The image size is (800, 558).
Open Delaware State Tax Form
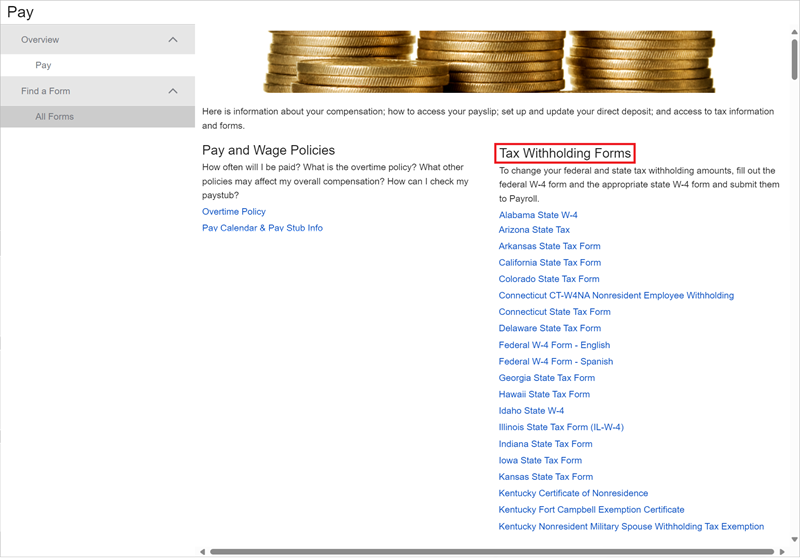[550, 328]
